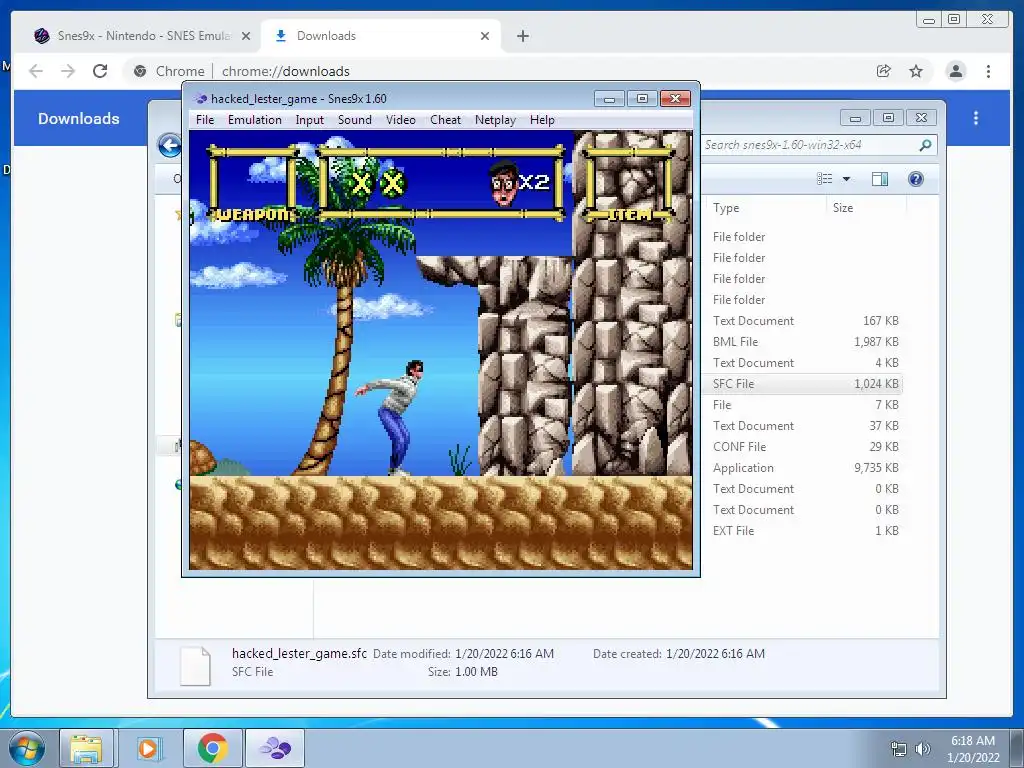Image resolution: width=1024 pixels, height=768 pixels.
Task: Change the Explorer view icon
Action: [825, 179]
